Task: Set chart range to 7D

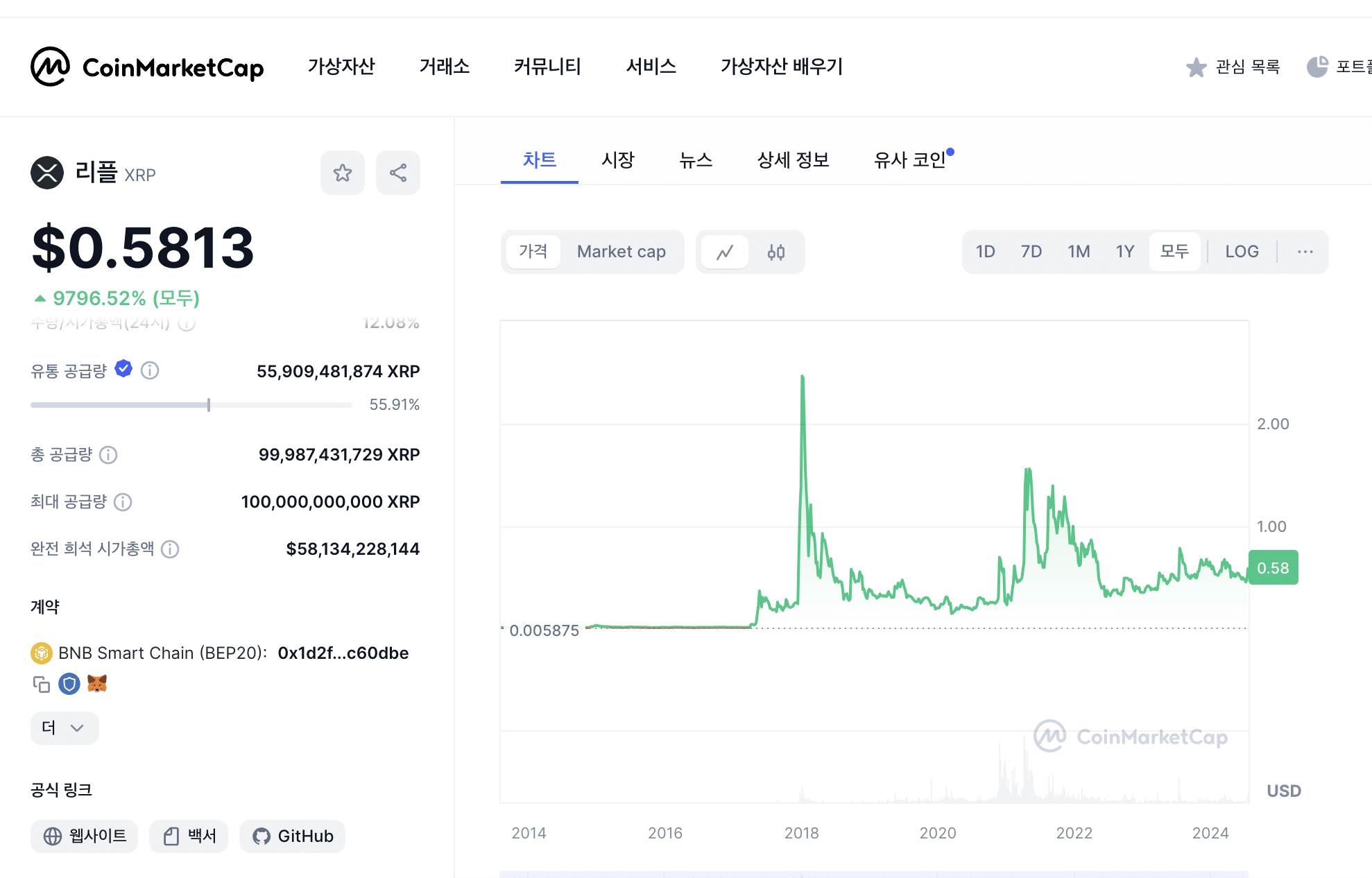Action: [1031, 252]
